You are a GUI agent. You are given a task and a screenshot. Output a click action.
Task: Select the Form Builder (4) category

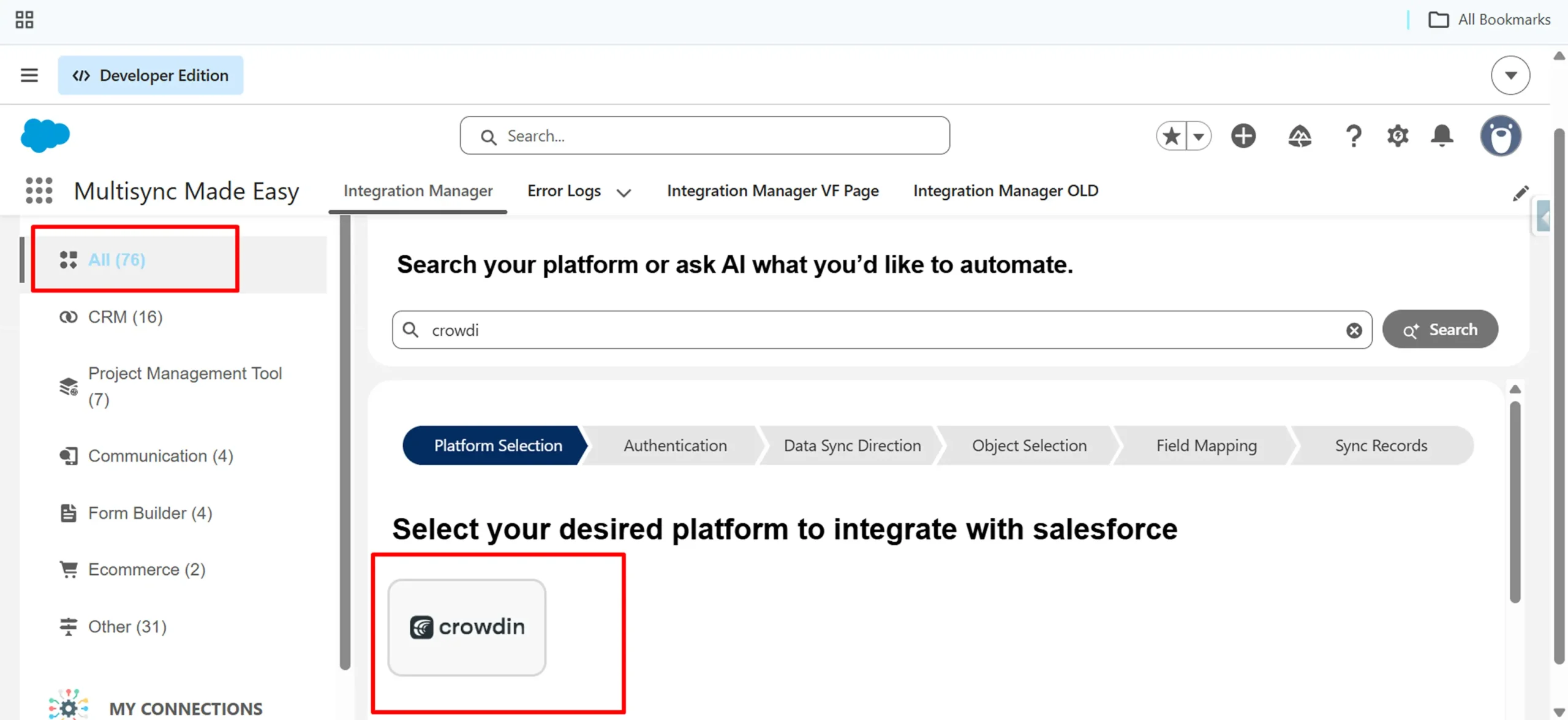(x=150, y=513)
